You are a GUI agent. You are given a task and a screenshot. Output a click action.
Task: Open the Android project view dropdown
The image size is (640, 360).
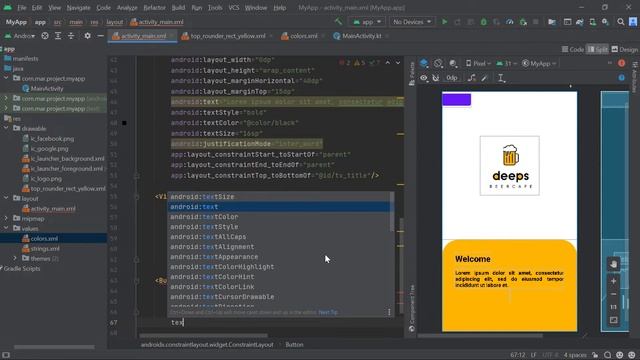20,36
